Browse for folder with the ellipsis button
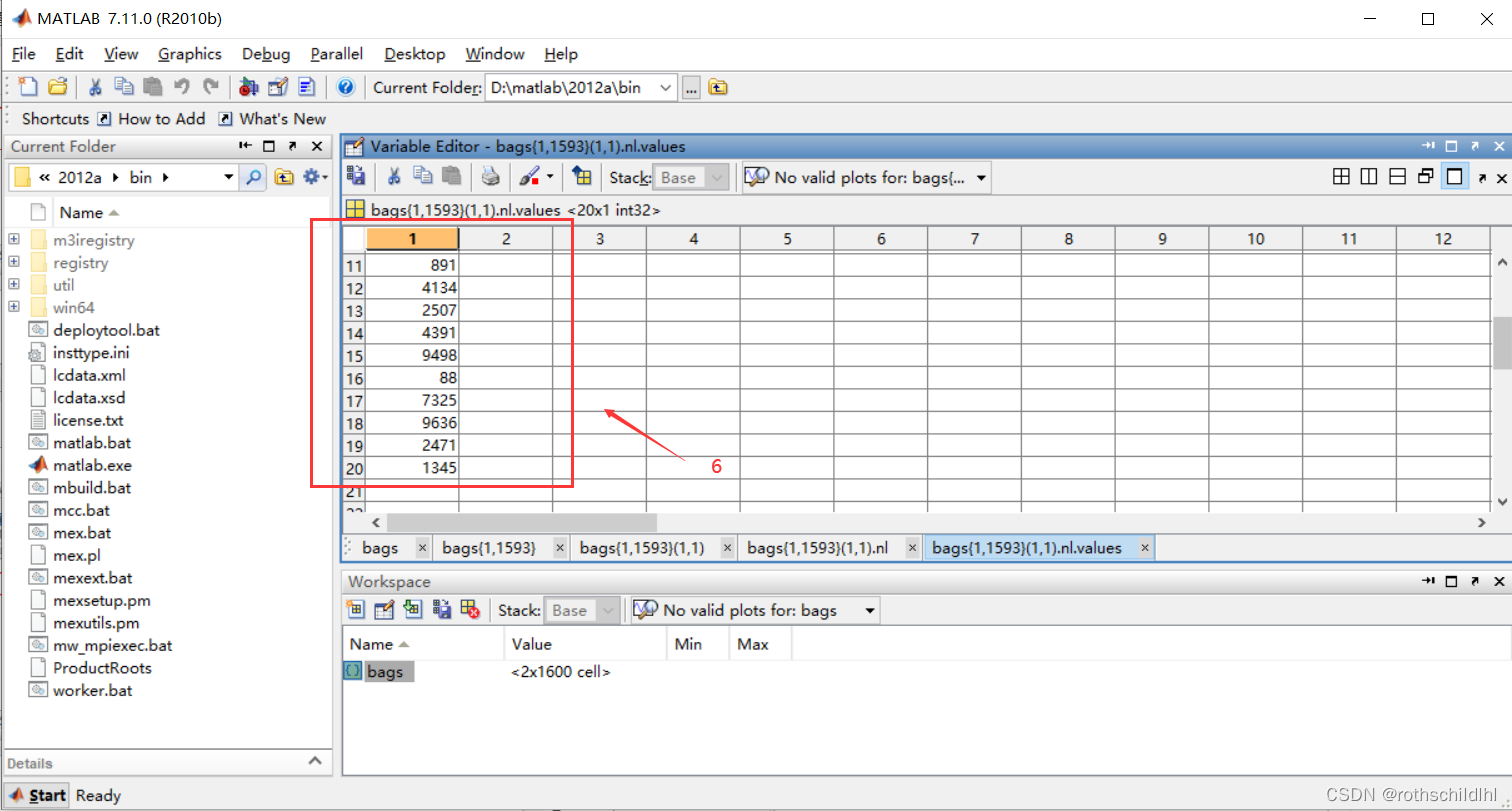The width and height of the screenshot is (1512, 811). [691, 88]
